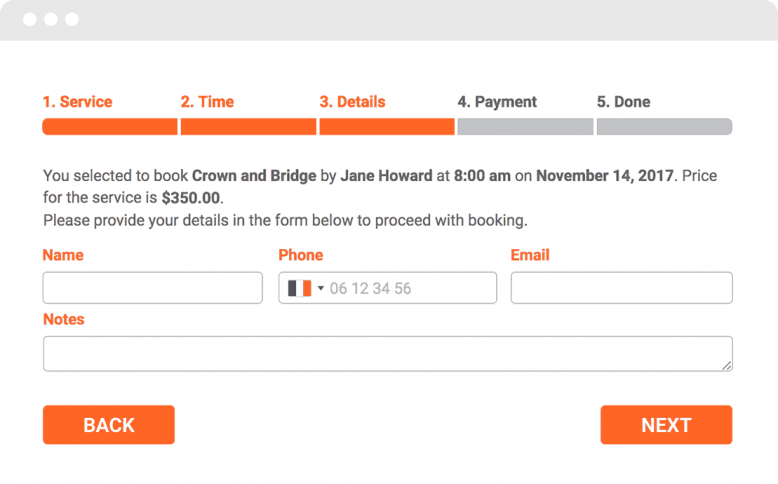
Task: Click the notes textarea resize handle
Action: click(x=727, y=366)
